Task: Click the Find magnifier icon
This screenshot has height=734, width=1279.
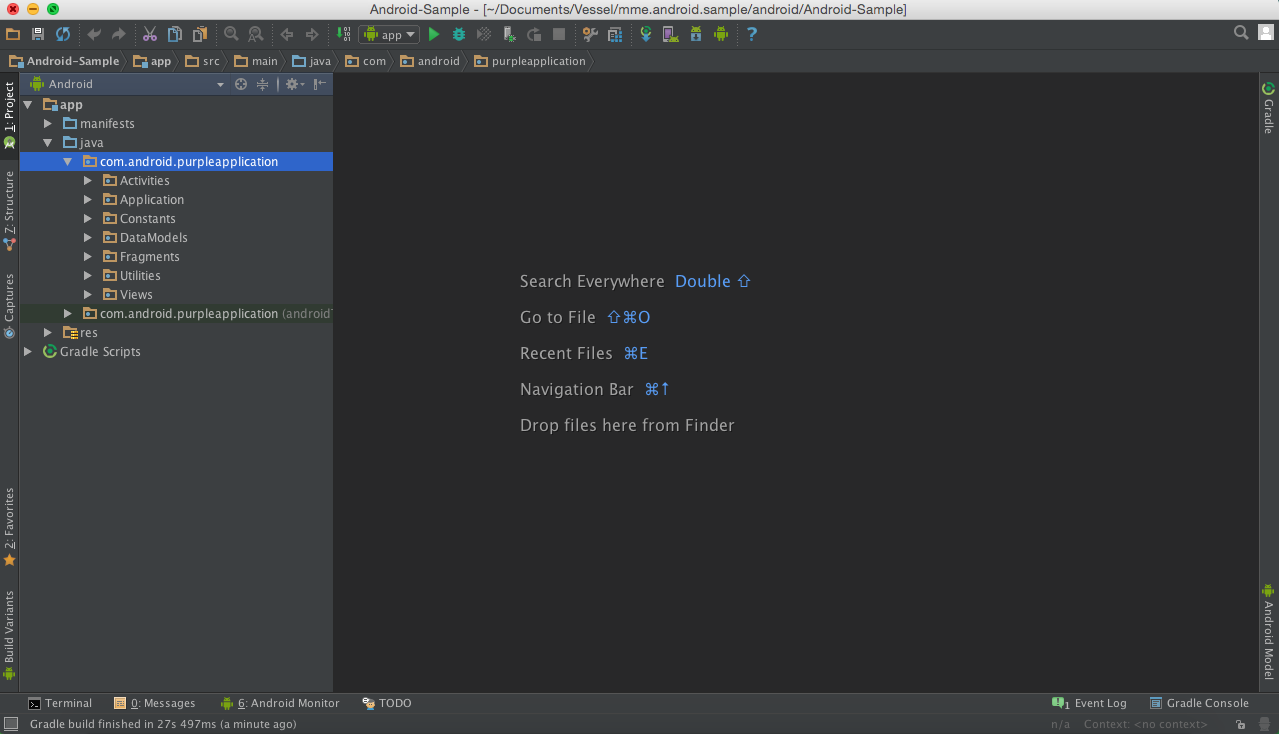Action: pos(231,34)
